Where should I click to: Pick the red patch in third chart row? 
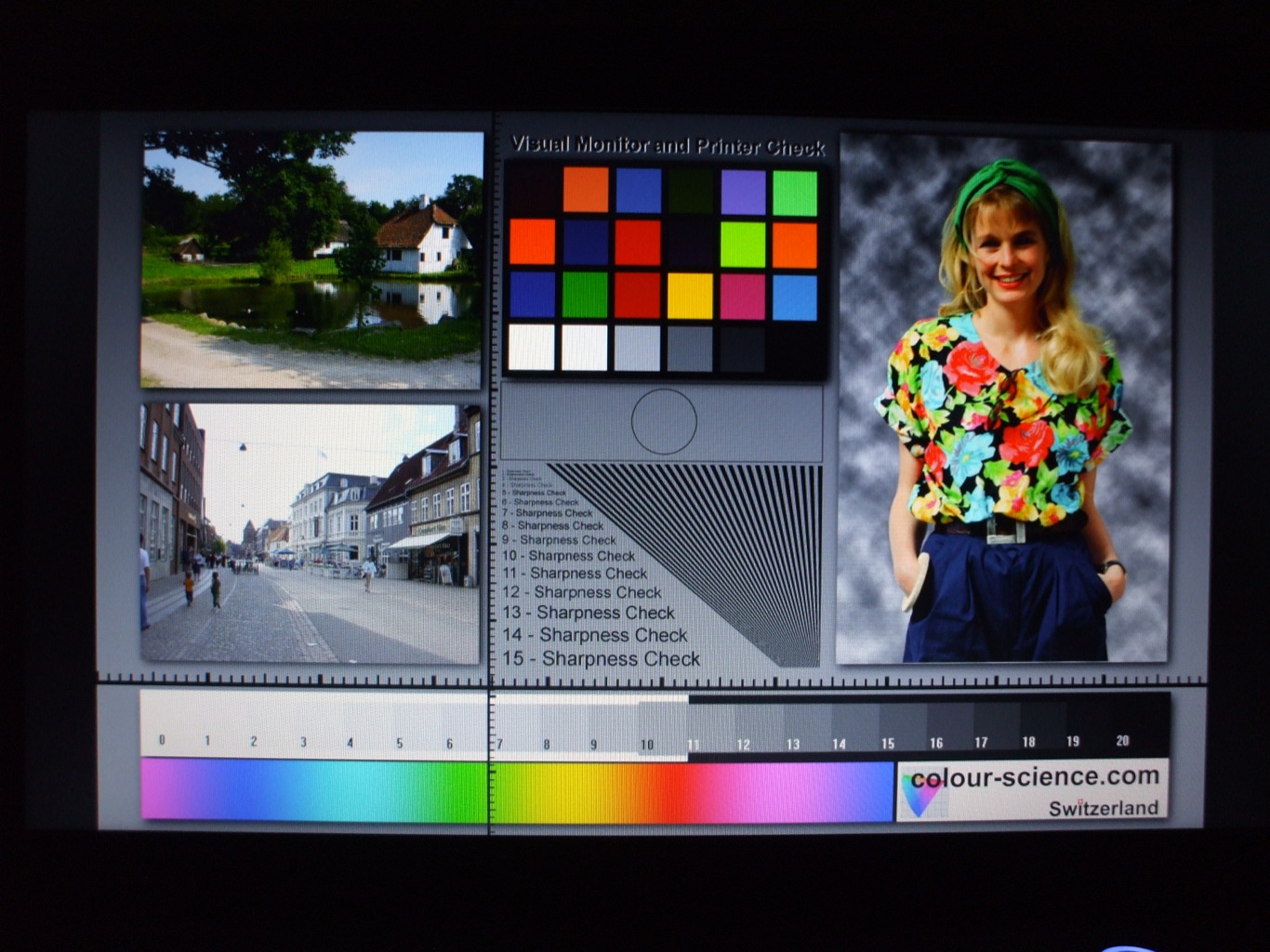637,295
